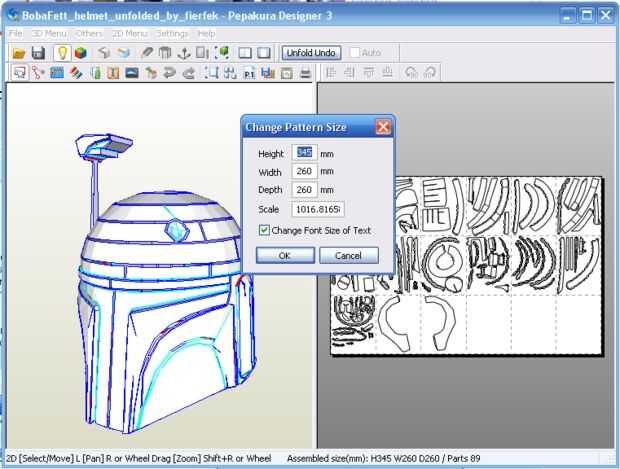Cancel the Change Pattern Size dialog
This screenshot has width=620, height=469.
point(348,255)
